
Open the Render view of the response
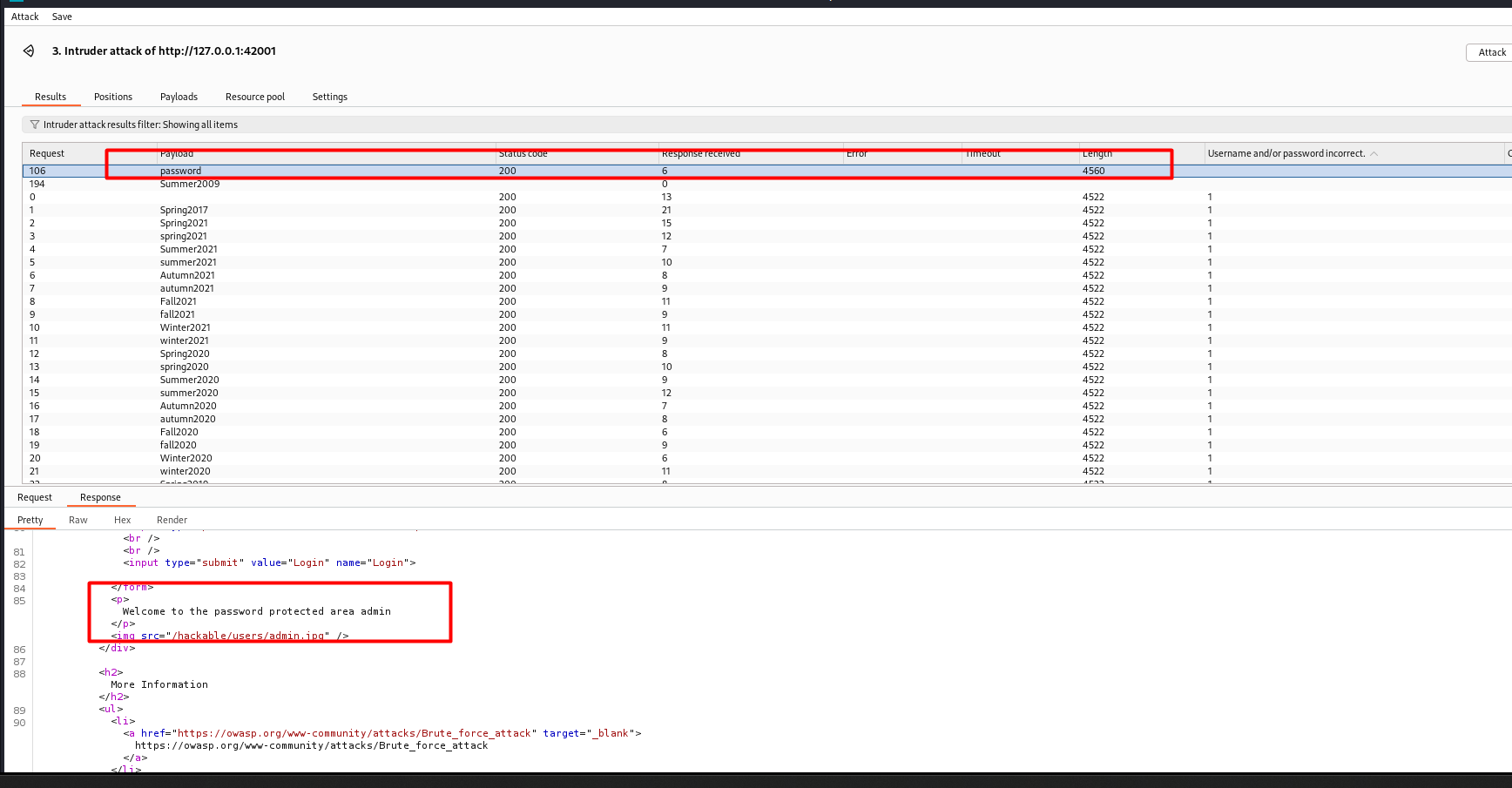click(172, 520)
